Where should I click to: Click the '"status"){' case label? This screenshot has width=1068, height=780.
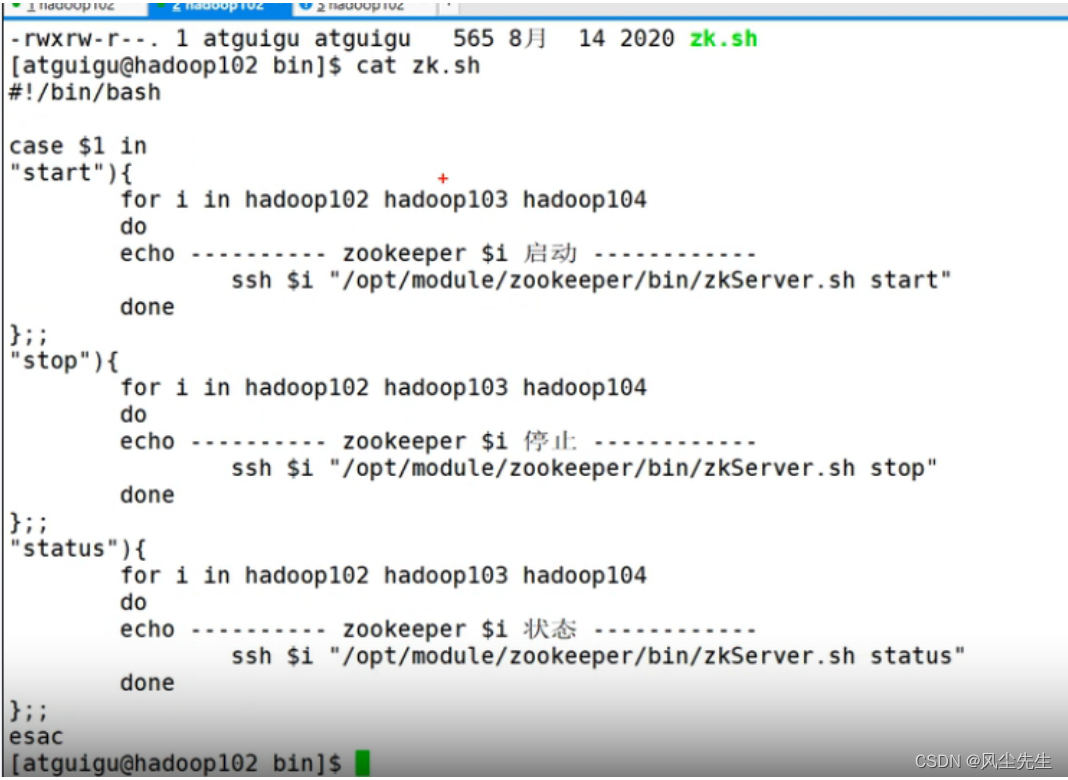[x=78, y=548]
